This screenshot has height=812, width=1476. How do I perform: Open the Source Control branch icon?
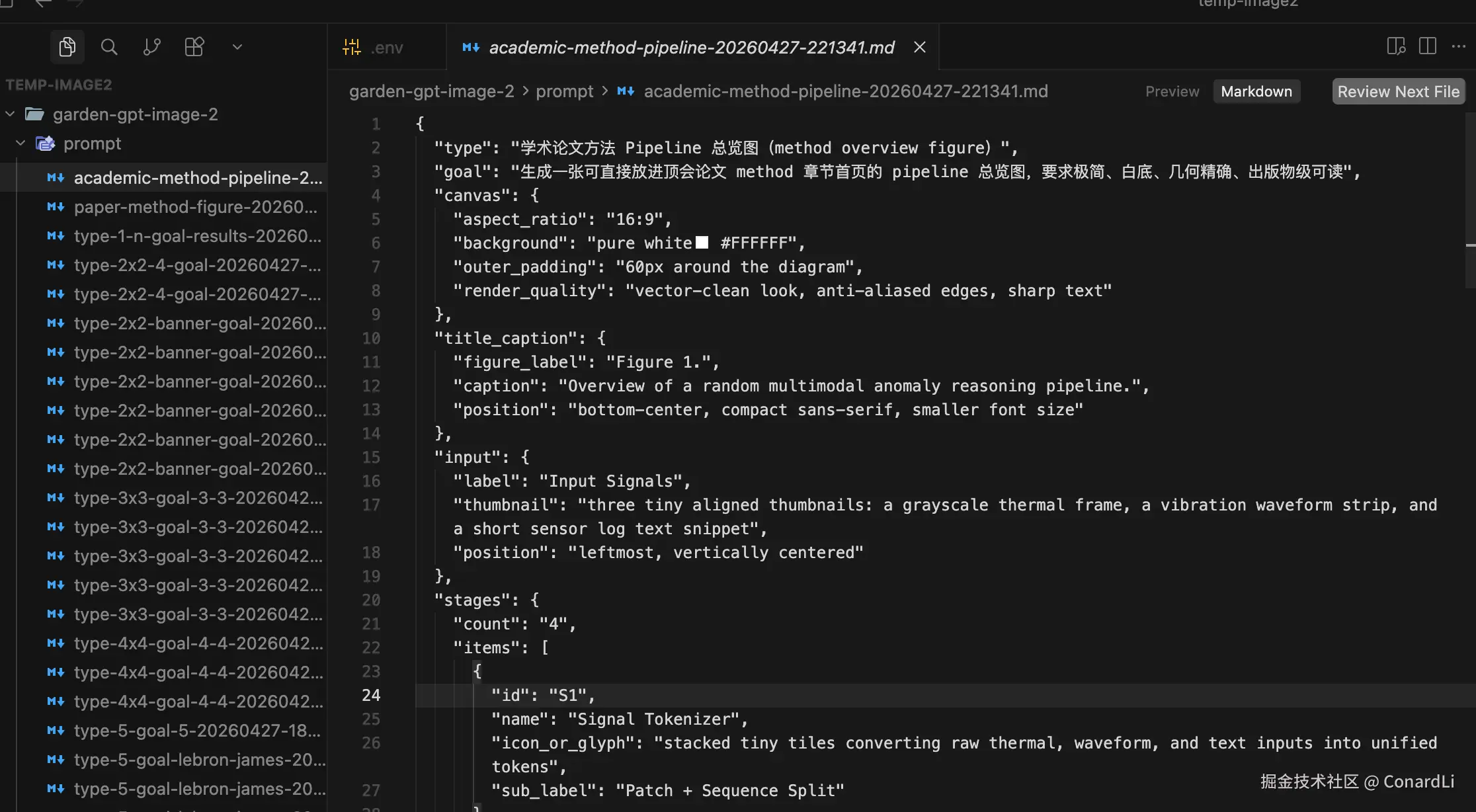(x=151, y=47)
